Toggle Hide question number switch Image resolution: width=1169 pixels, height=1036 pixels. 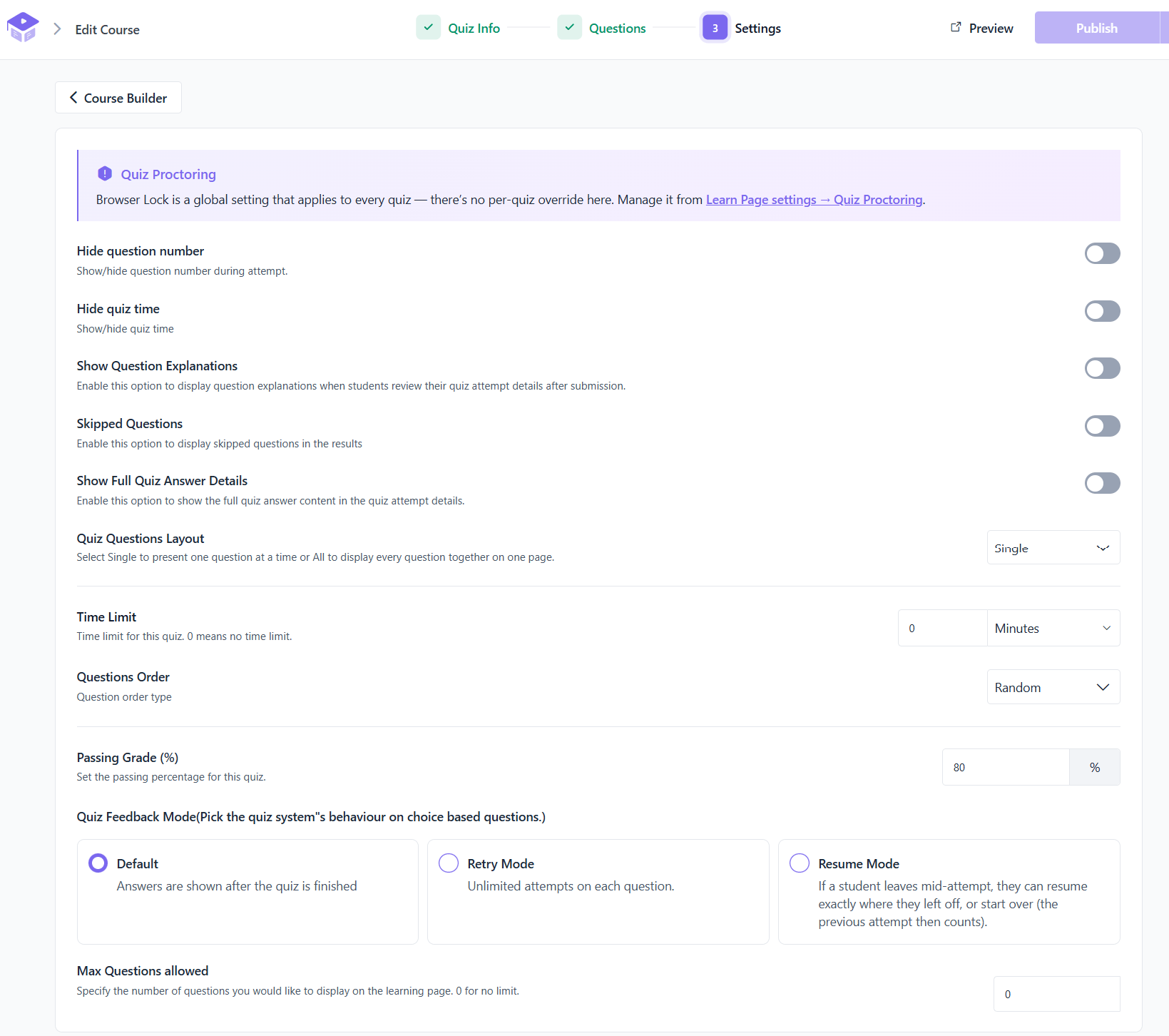(x=1103, y=253)
